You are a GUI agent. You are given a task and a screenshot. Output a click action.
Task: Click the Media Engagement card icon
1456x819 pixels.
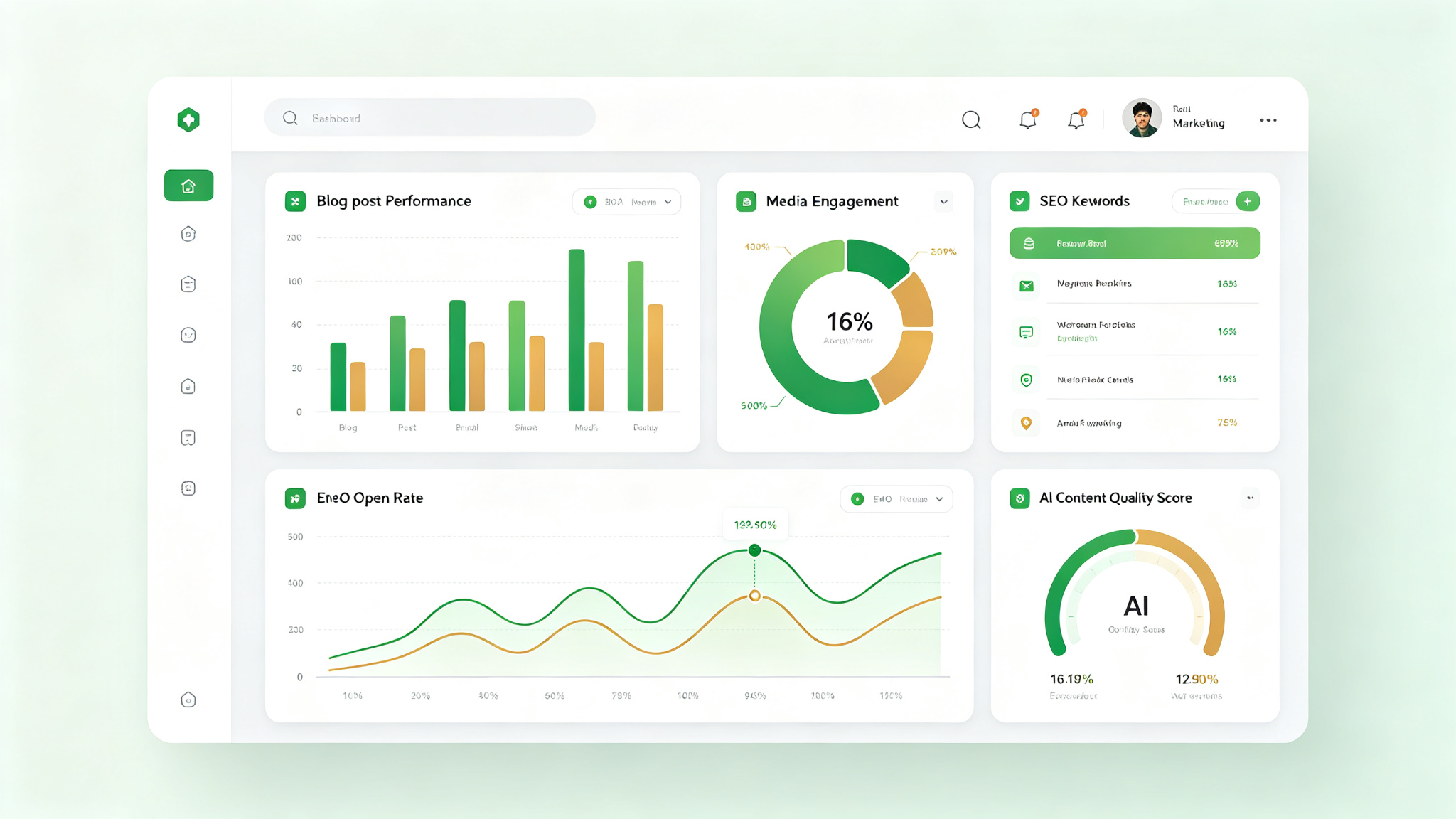pos(746,201)
